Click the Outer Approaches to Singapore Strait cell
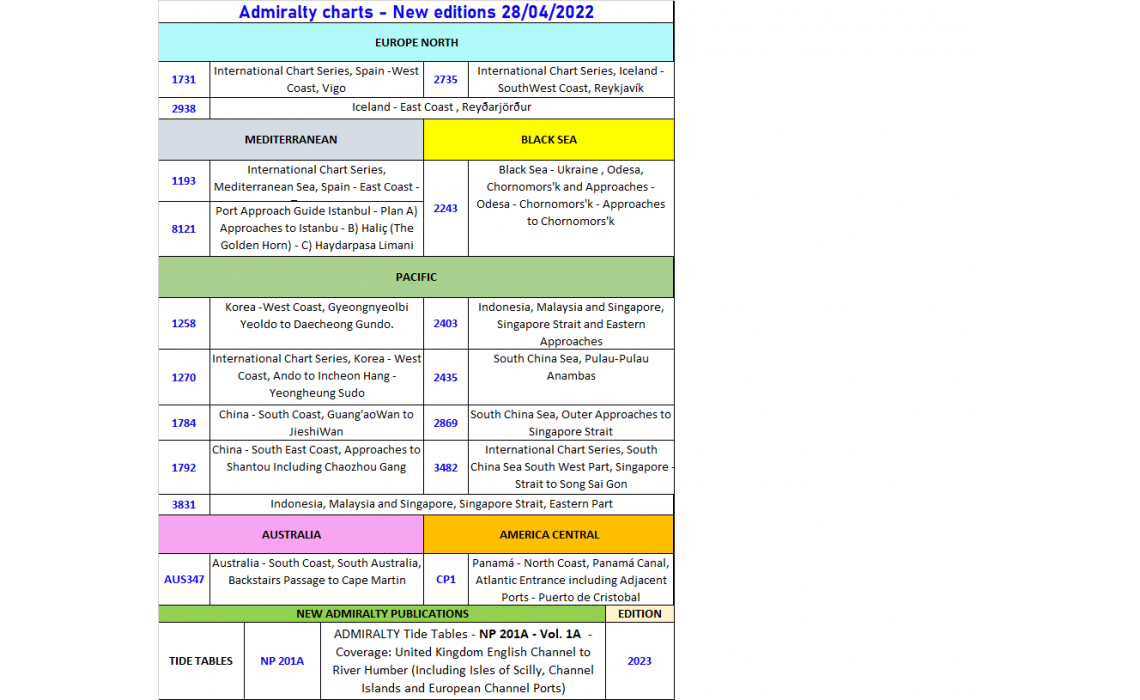The width and height of the screenshot is (1140, 700). click(x=571, y=423)
